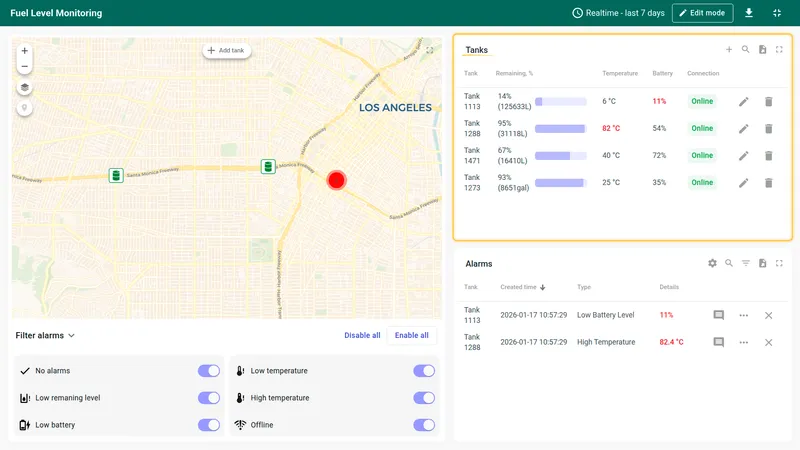Sort tanks by Remaining % column
800x450 pixels.
point(514,73)
